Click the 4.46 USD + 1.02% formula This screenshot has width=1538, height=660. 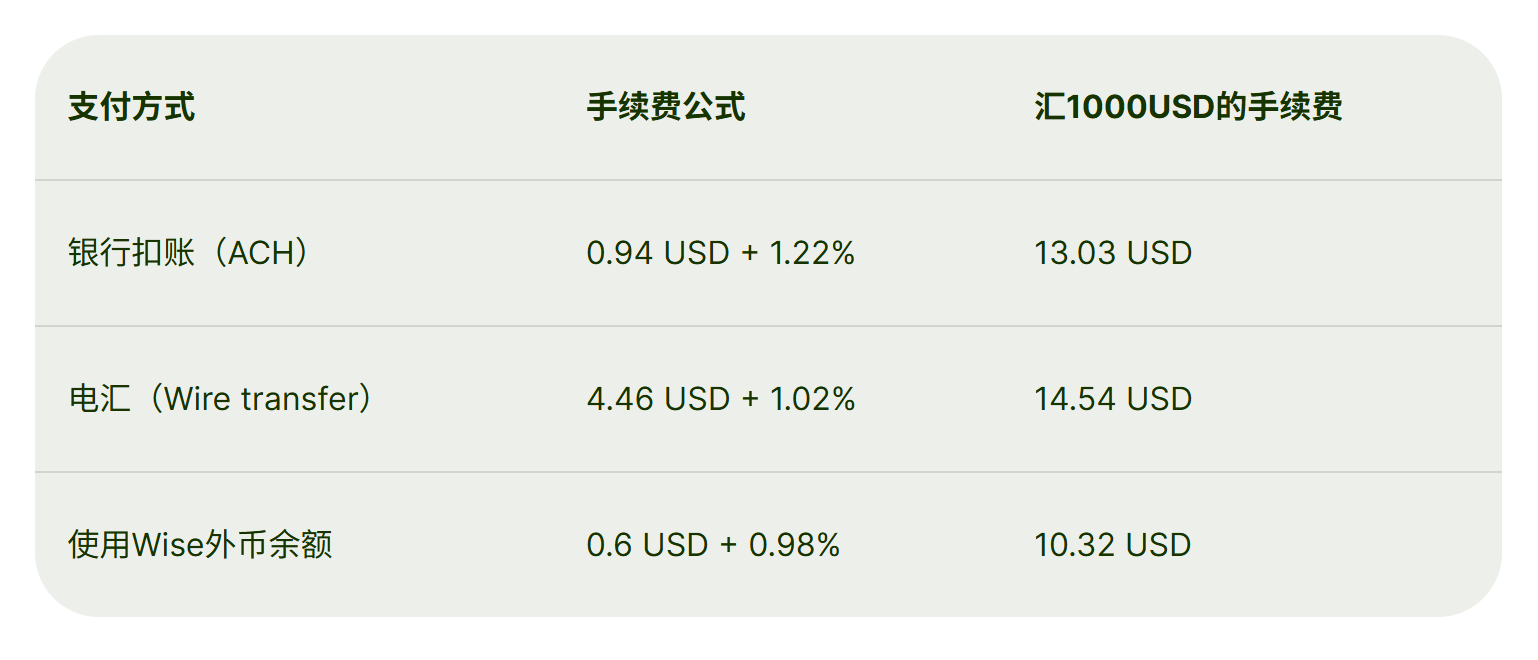coord(721,399)
